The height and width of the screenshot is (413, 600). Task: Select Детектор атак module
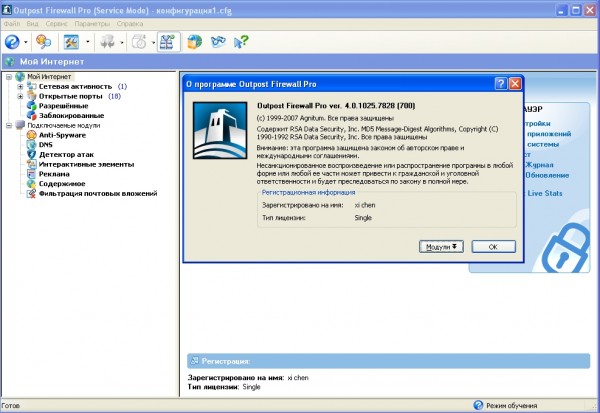[66, 155]
